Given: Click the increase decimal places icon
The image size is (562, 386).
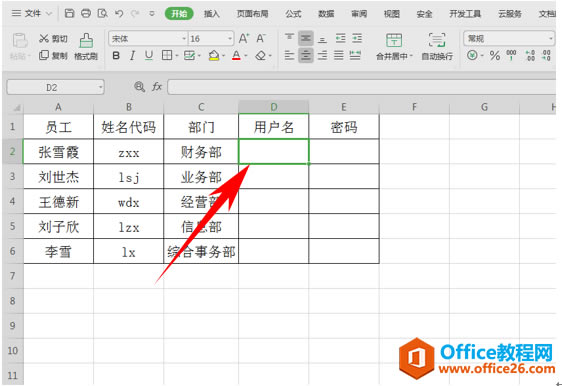Looking at the screenshot, I should click(530, 55).
